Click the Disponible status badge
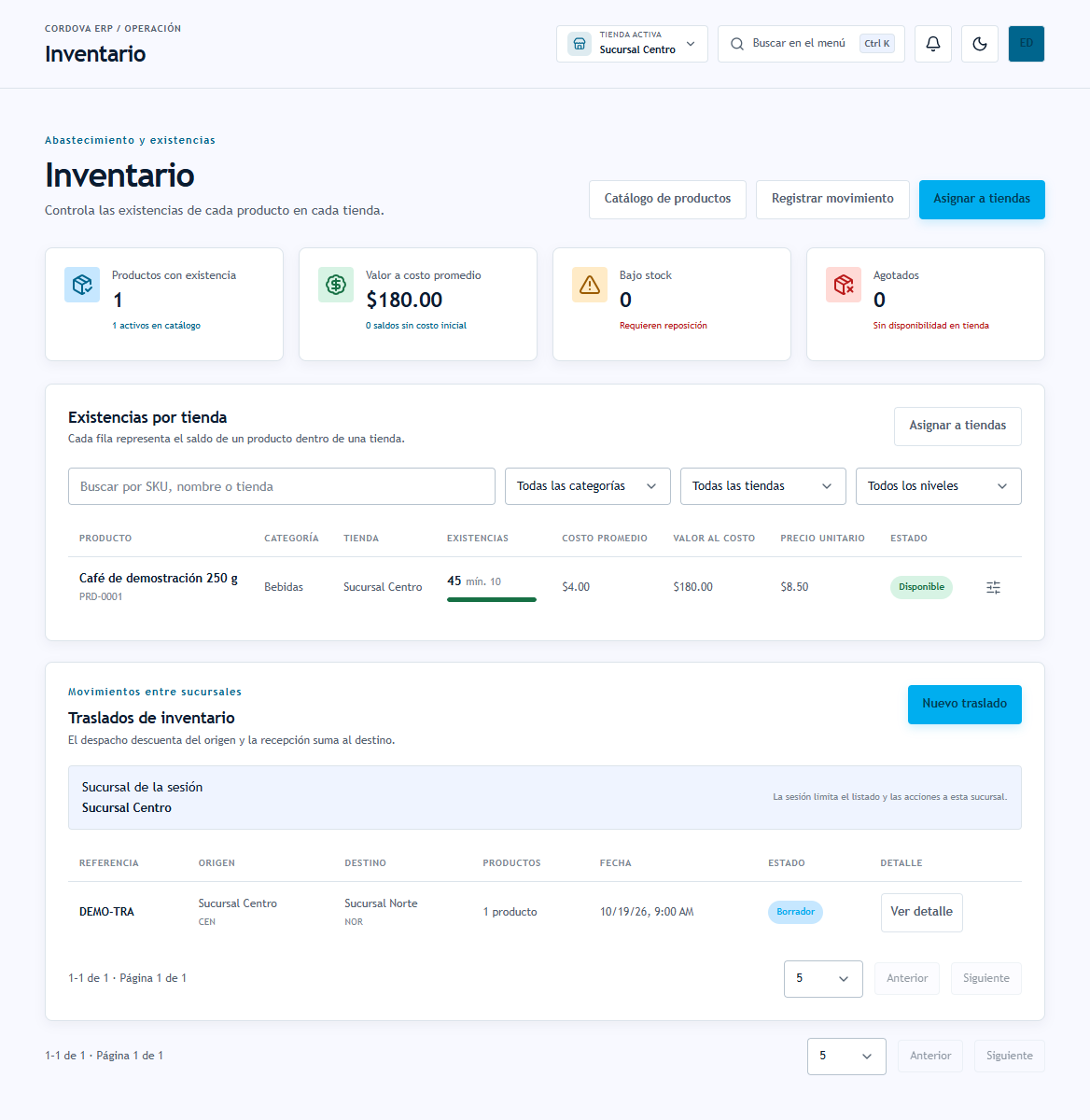 click(921, 587)
